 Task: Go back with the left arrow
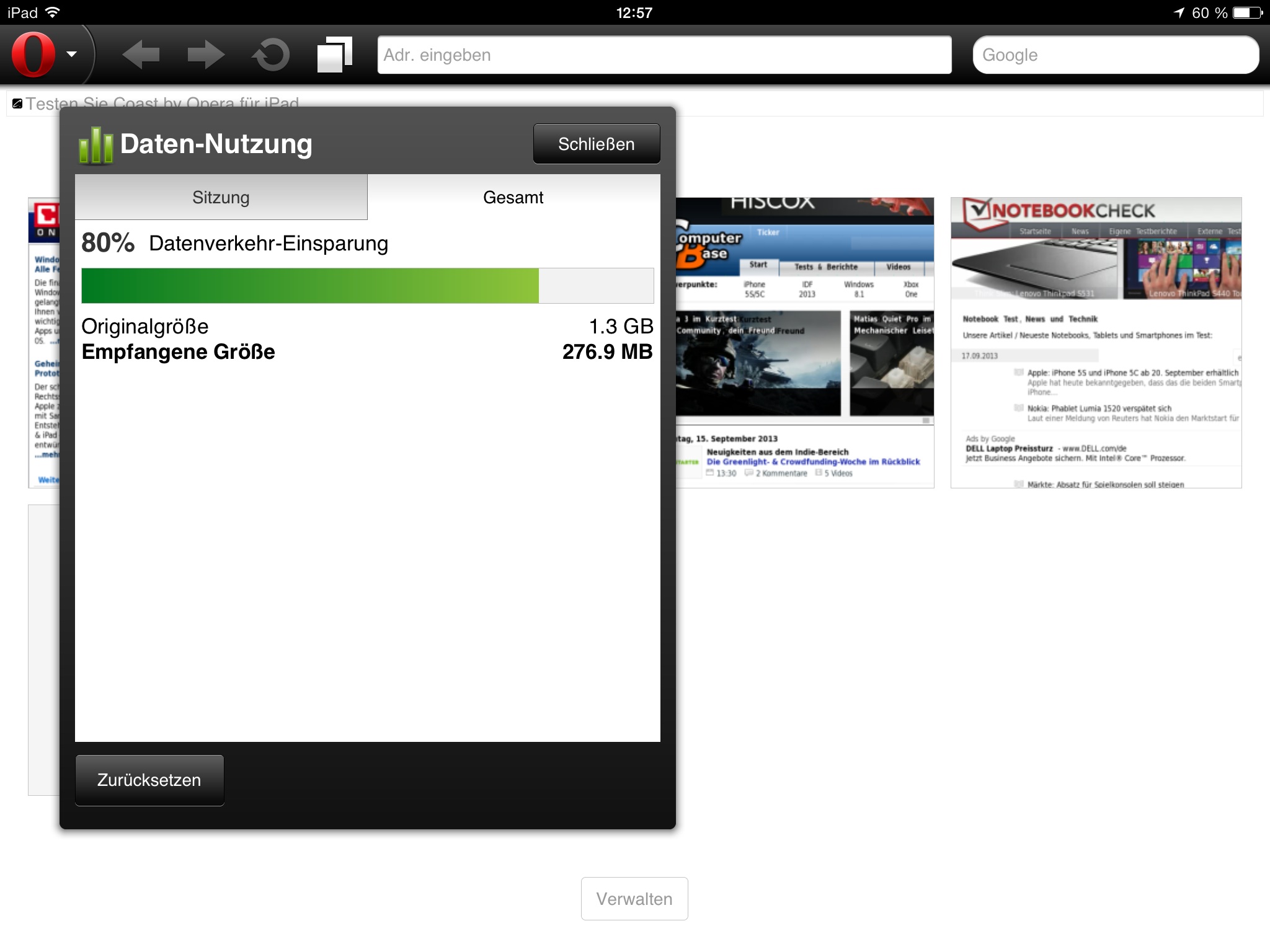tap(141, 55)
